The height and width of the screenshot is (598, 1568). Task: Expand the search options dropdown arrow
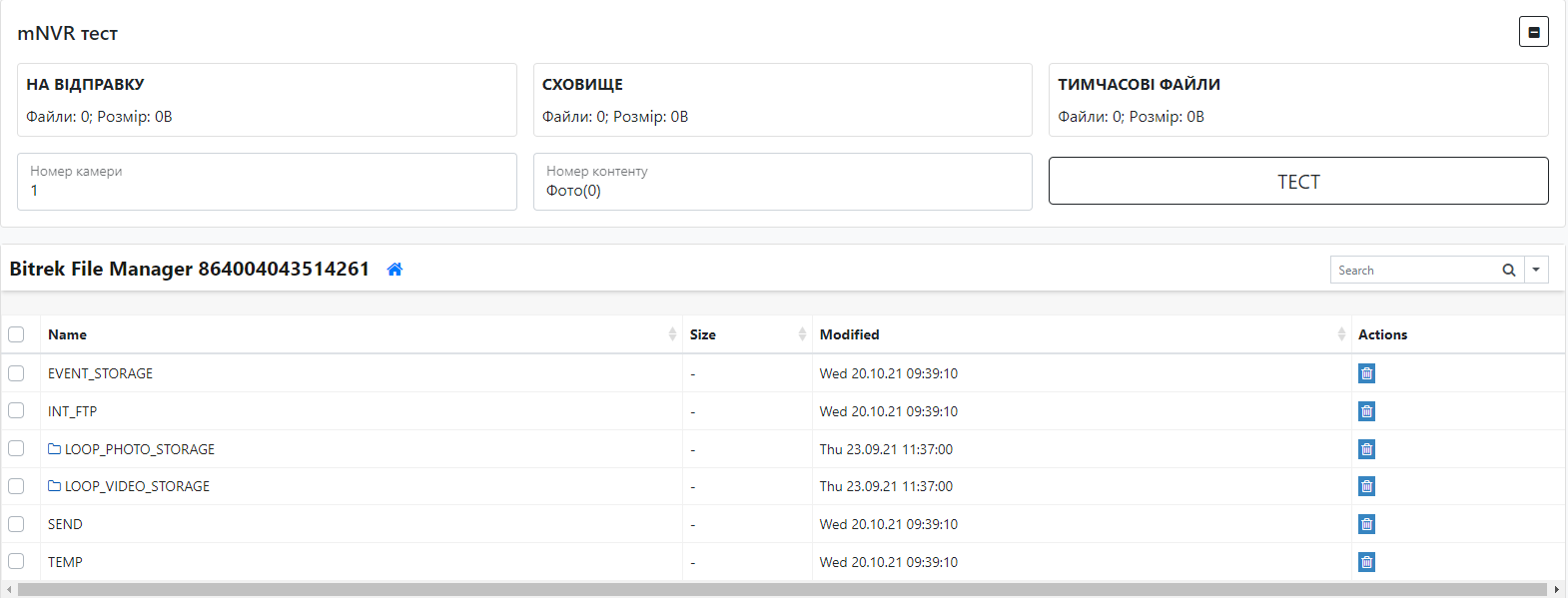point(1536,271)
